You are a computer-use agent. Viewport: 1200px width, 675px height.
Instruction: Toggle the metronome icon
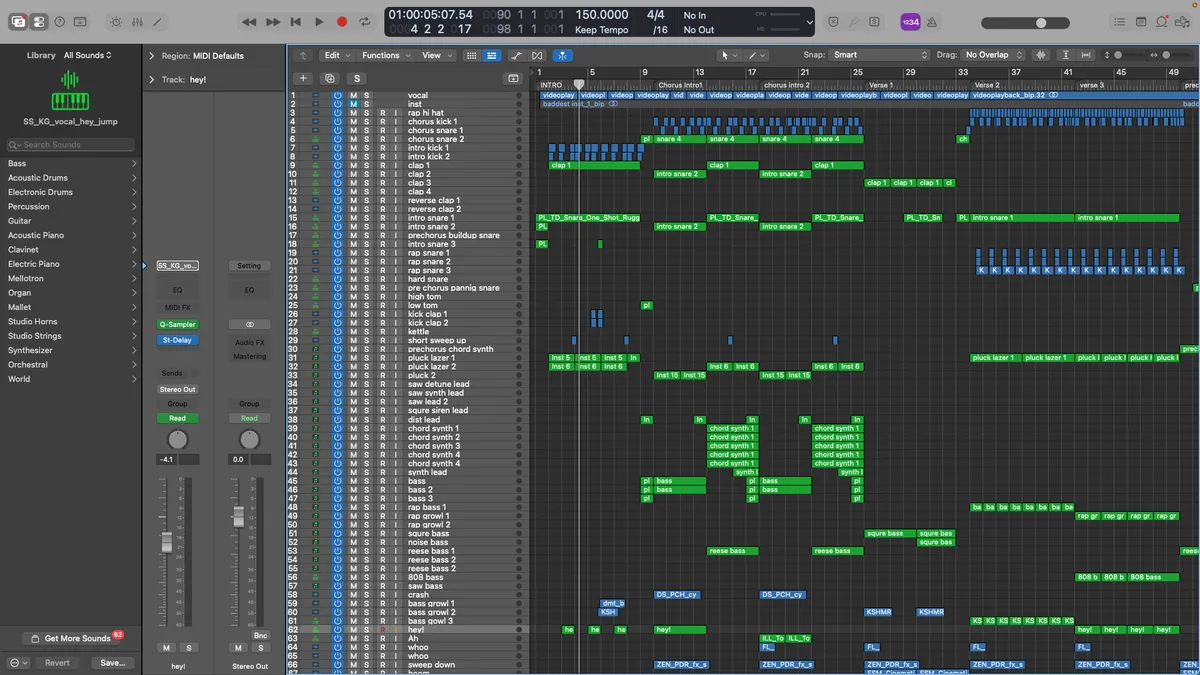pyautogui.click(x=932, y=22)
